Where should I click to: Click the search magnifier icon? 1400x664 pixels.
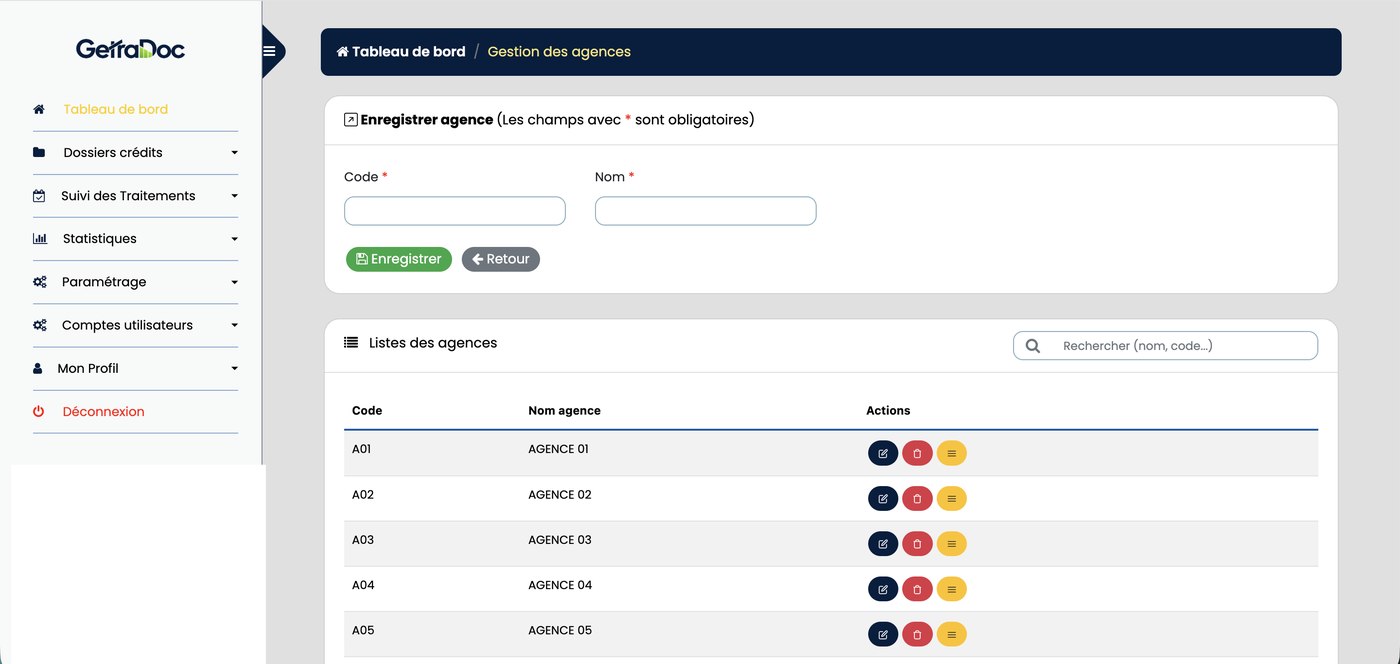pyautogui.click(x=1033, y=346)
